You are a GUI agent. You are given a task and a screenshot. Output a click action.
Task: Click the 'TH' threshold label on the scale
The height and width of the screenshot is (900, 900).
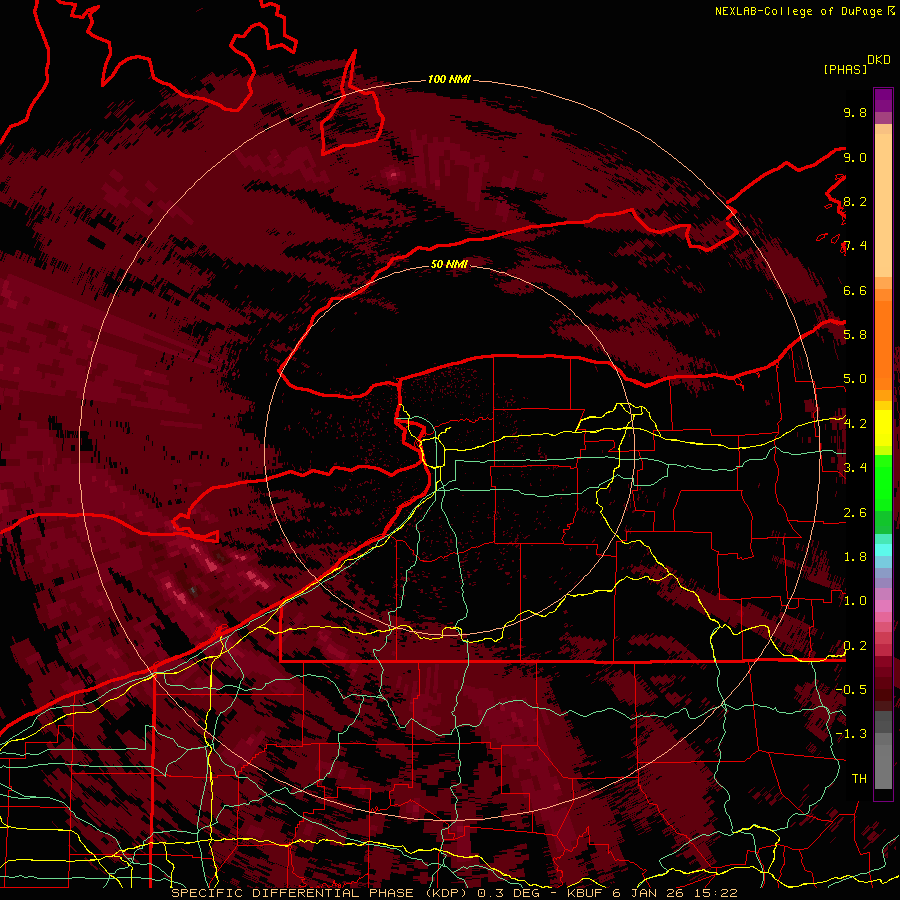click(x=859, y=779)
